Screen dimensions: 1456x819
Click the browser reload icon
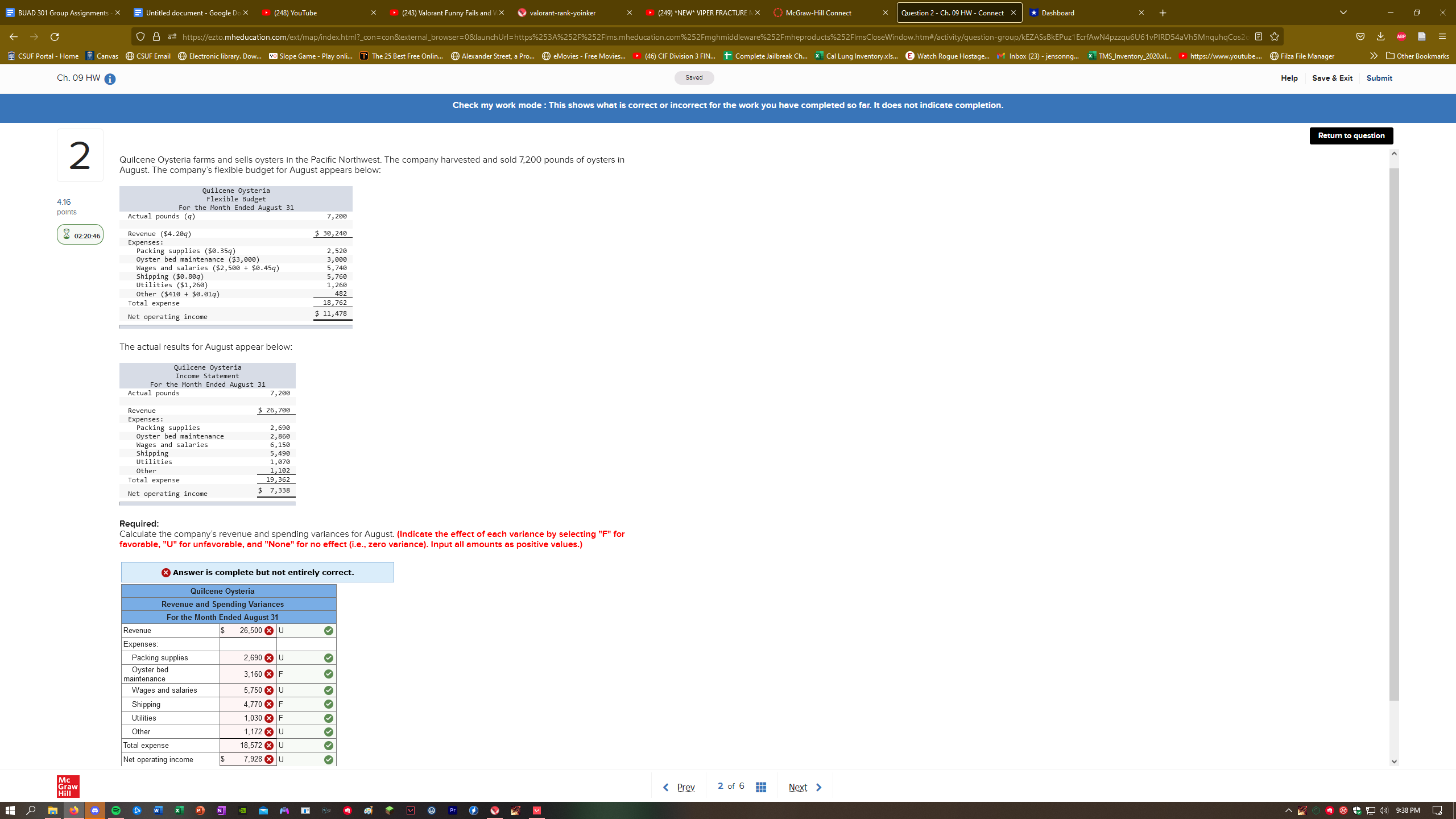55,36
